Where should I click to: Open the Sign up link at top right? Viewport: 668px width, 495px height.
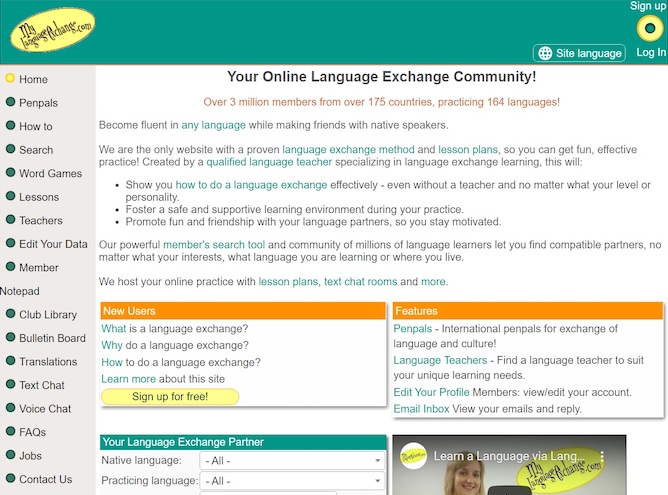coord(648,6)
